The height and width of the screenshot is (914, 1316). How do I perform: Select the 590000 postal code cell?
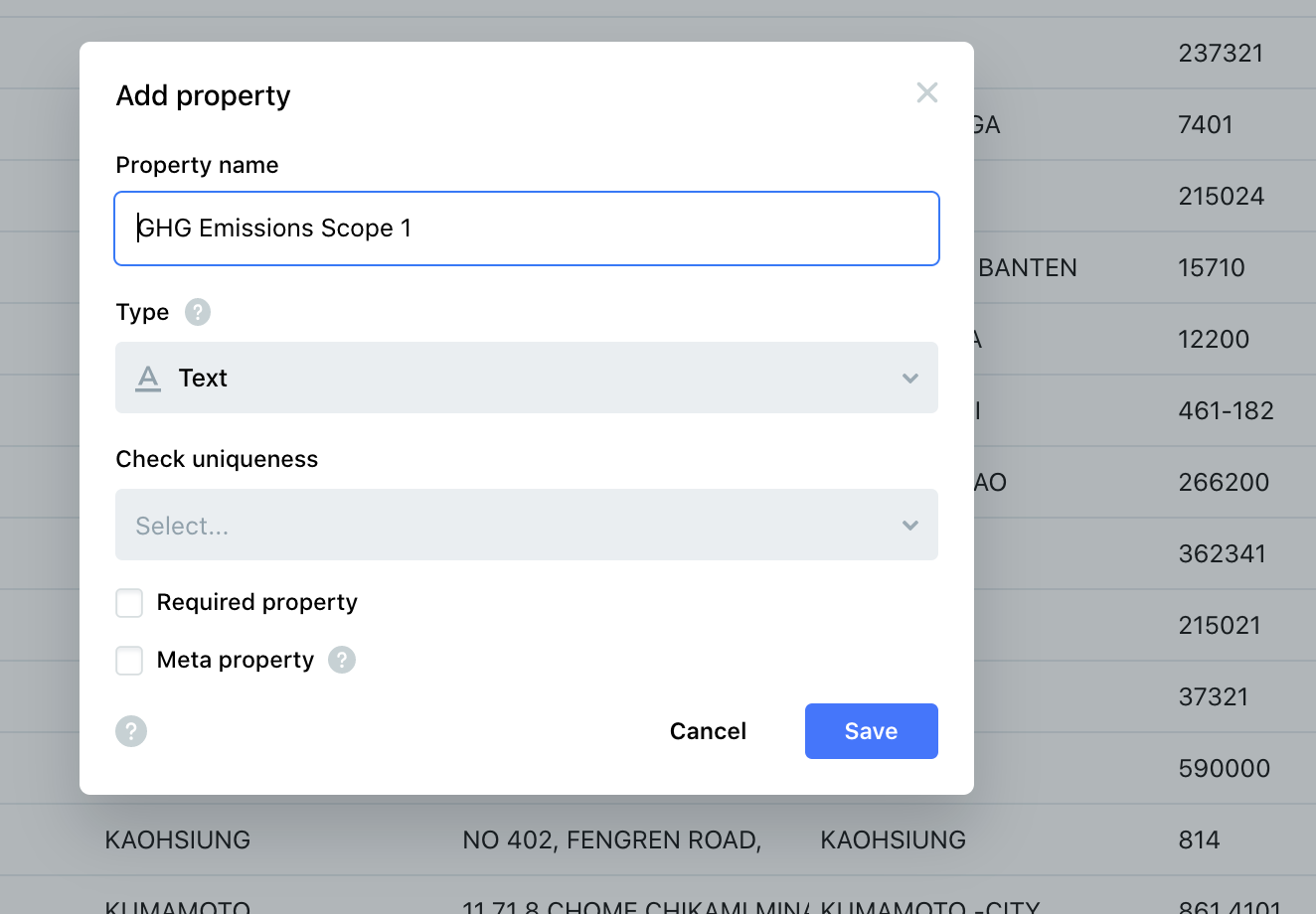[1225, 768]
